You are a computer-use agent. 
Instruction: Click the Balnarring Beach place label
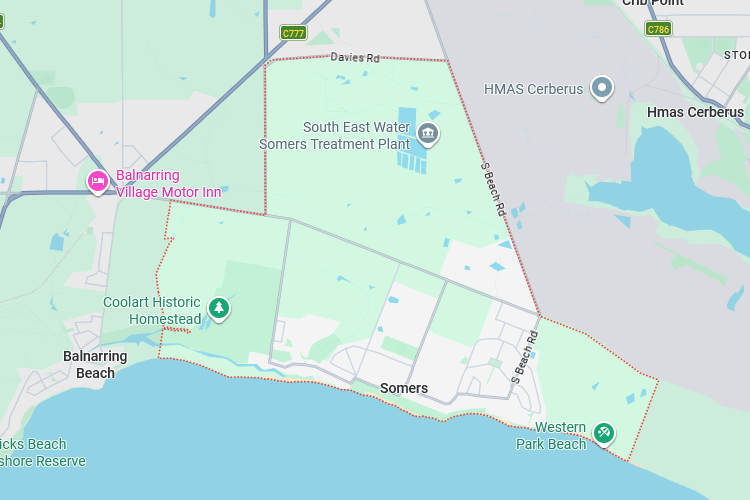click(x=95, y=365)
